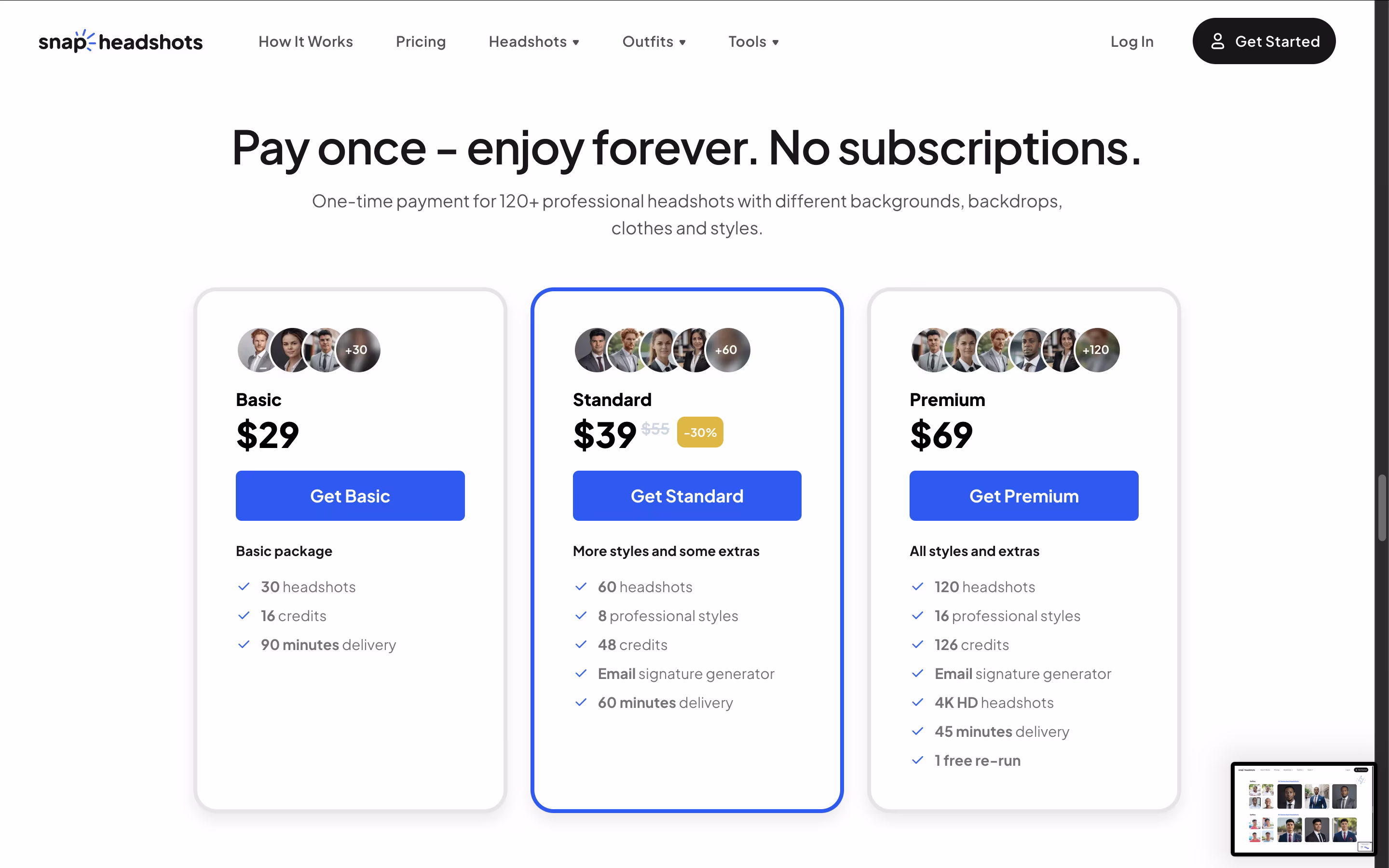
Task: Click the snap headshots logo
Action: 121,41
